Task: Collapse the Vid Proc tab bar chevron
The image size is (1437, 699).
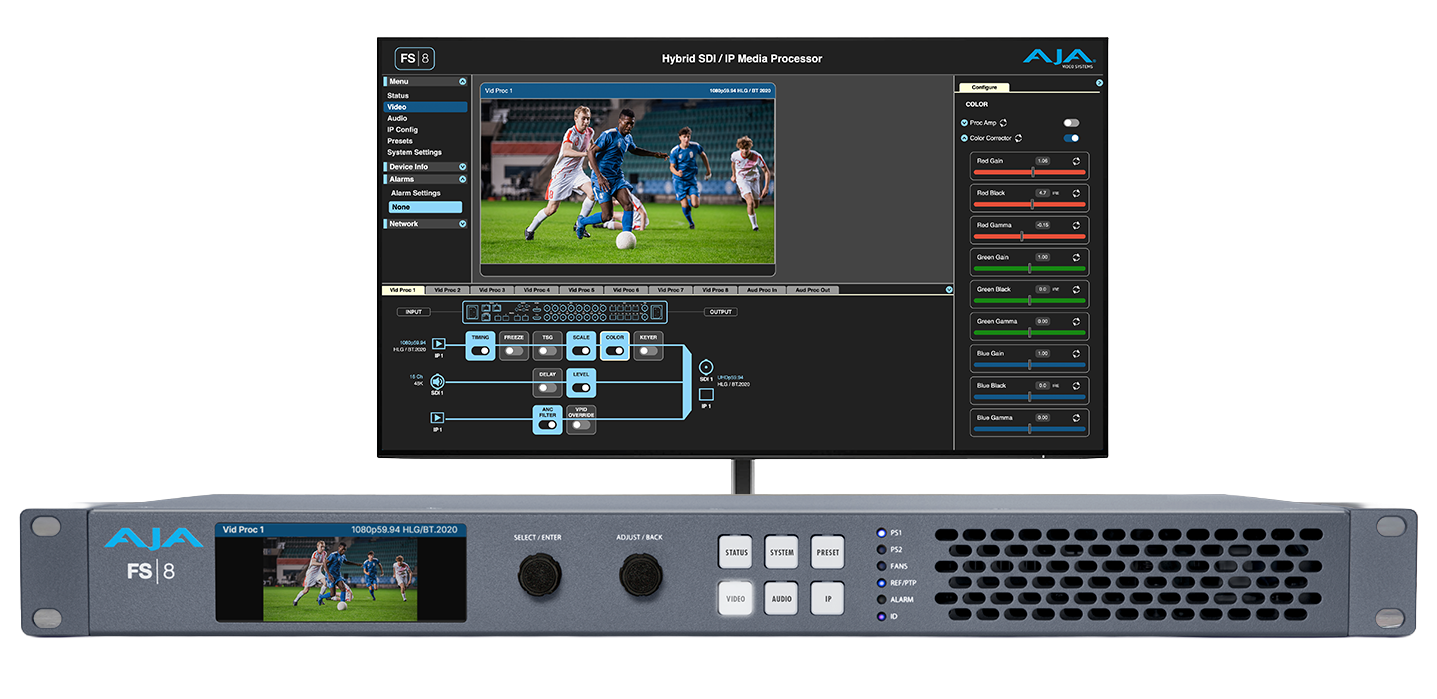Action: [949, 290]
